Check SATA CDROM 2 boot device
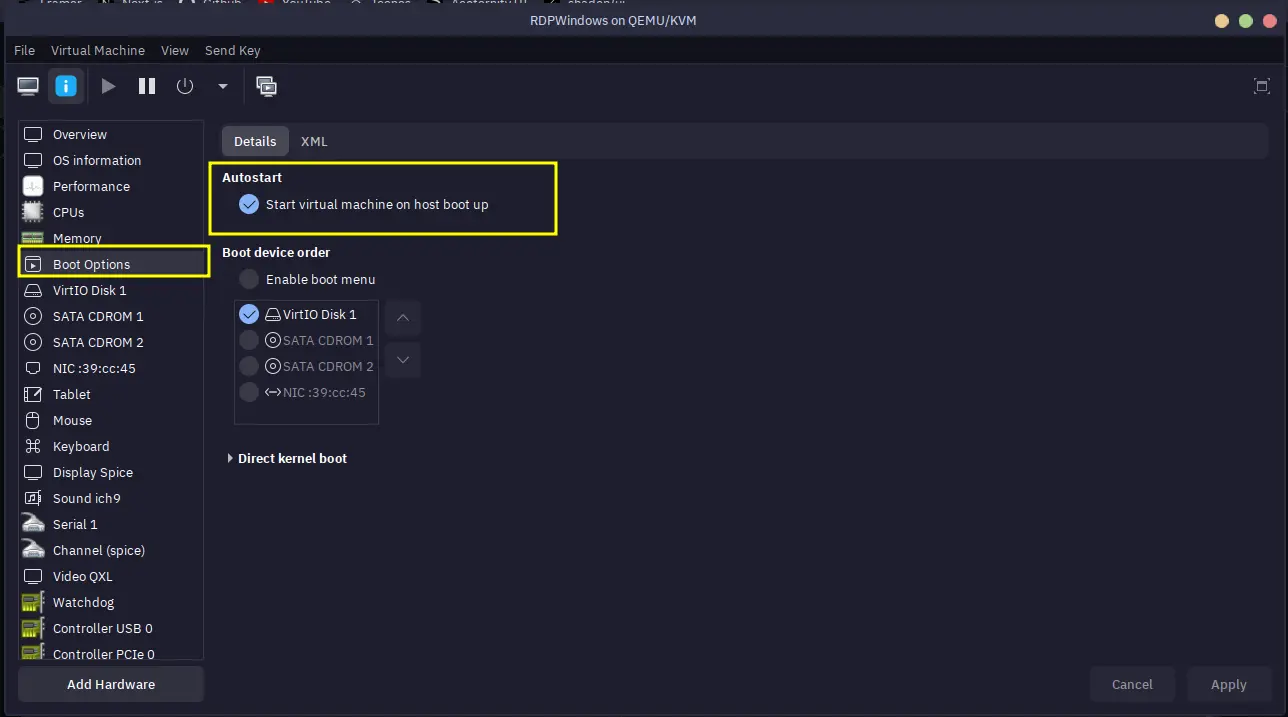Viewport: 1288px width, 717px height. [x=249, y=366]
